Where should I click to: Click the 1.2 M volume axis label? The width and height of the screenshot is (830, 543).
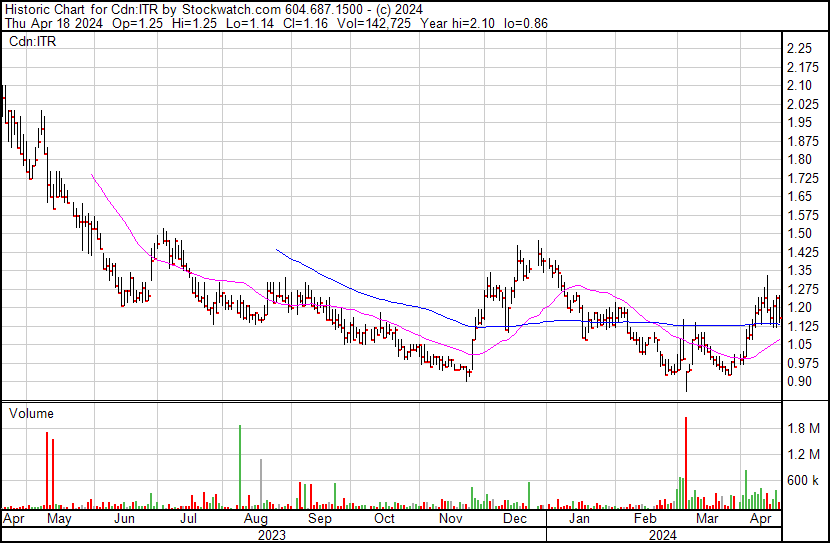tap(802, 455)
